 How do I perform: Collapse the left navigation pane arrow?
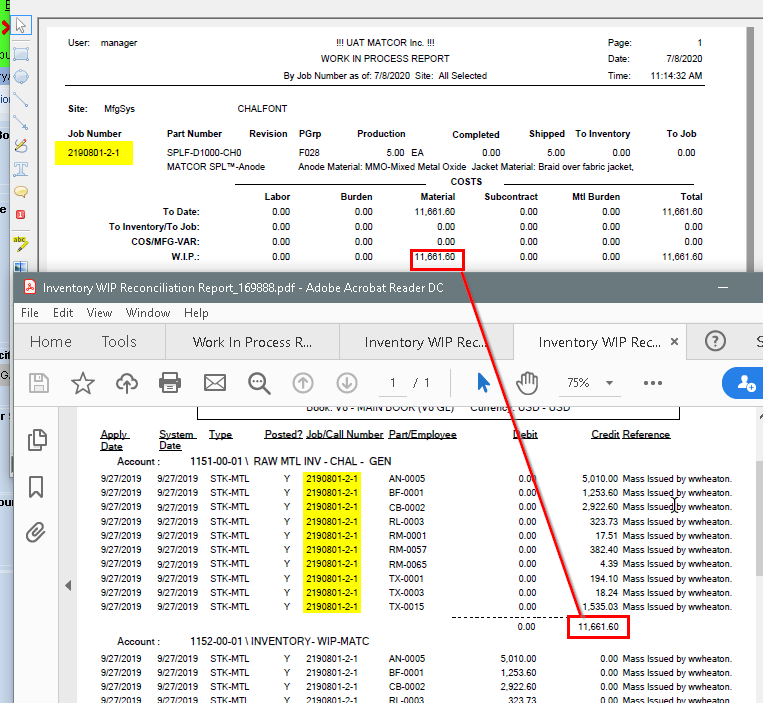(x=68, y=585)
